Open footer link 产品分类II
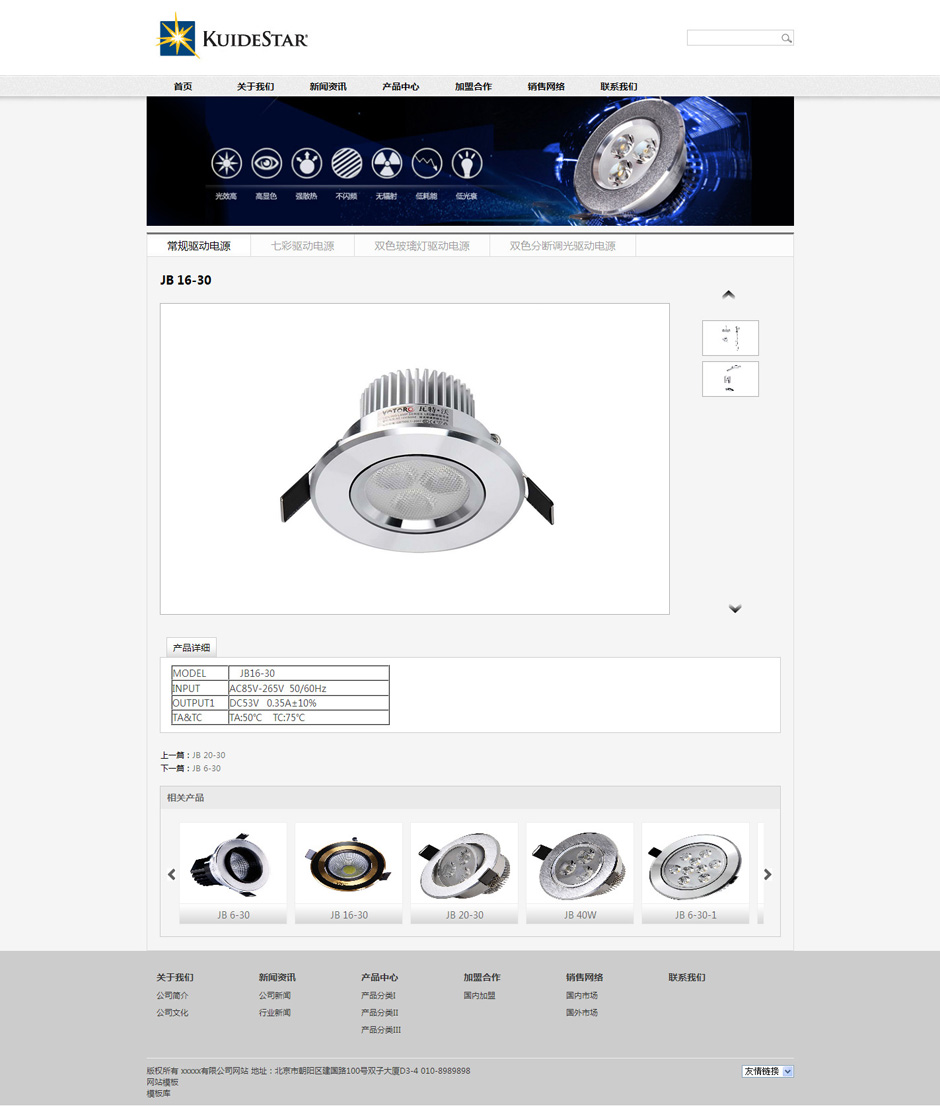This screenshot has height=1110, width=940. [x=379, y=1012]
